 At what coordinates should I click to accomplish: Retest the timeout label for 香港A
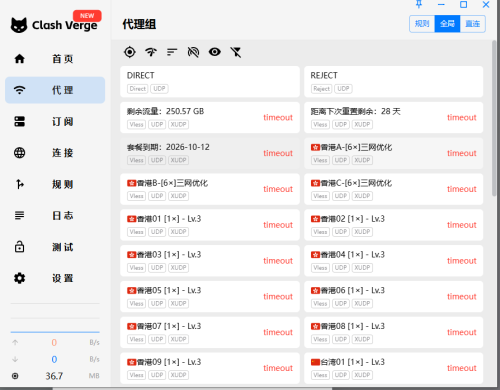click(x=462, y=153)
